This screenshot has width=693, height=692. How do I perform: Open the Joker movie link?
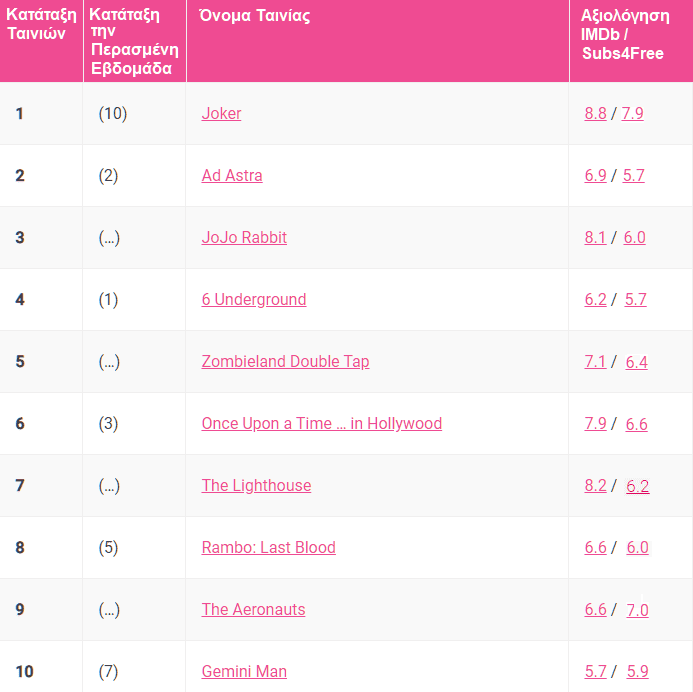221,113
